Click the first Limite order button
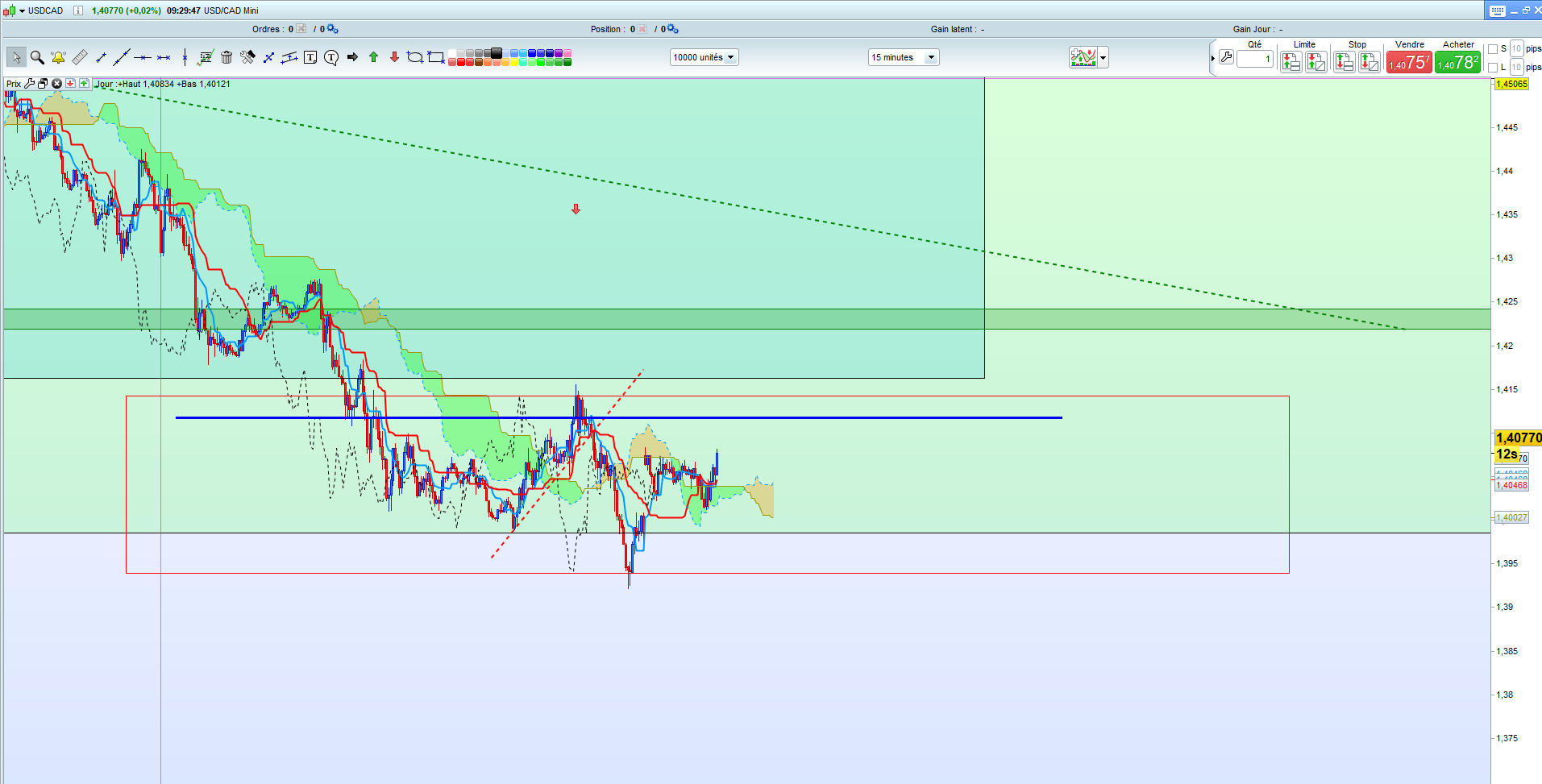Viewport: 1542px width, 784px height. coord(1291,61)
